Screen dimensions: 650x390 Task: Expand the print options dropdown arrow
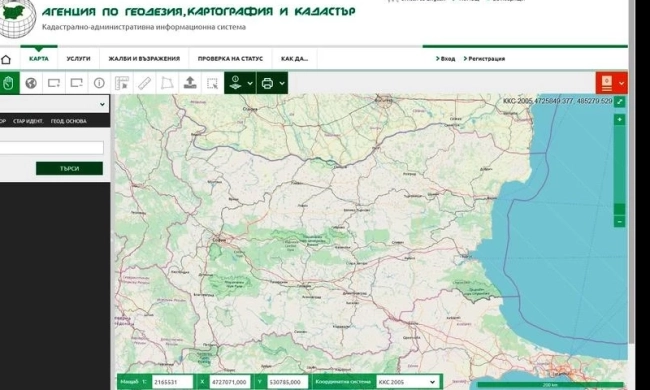click(282, 83)
